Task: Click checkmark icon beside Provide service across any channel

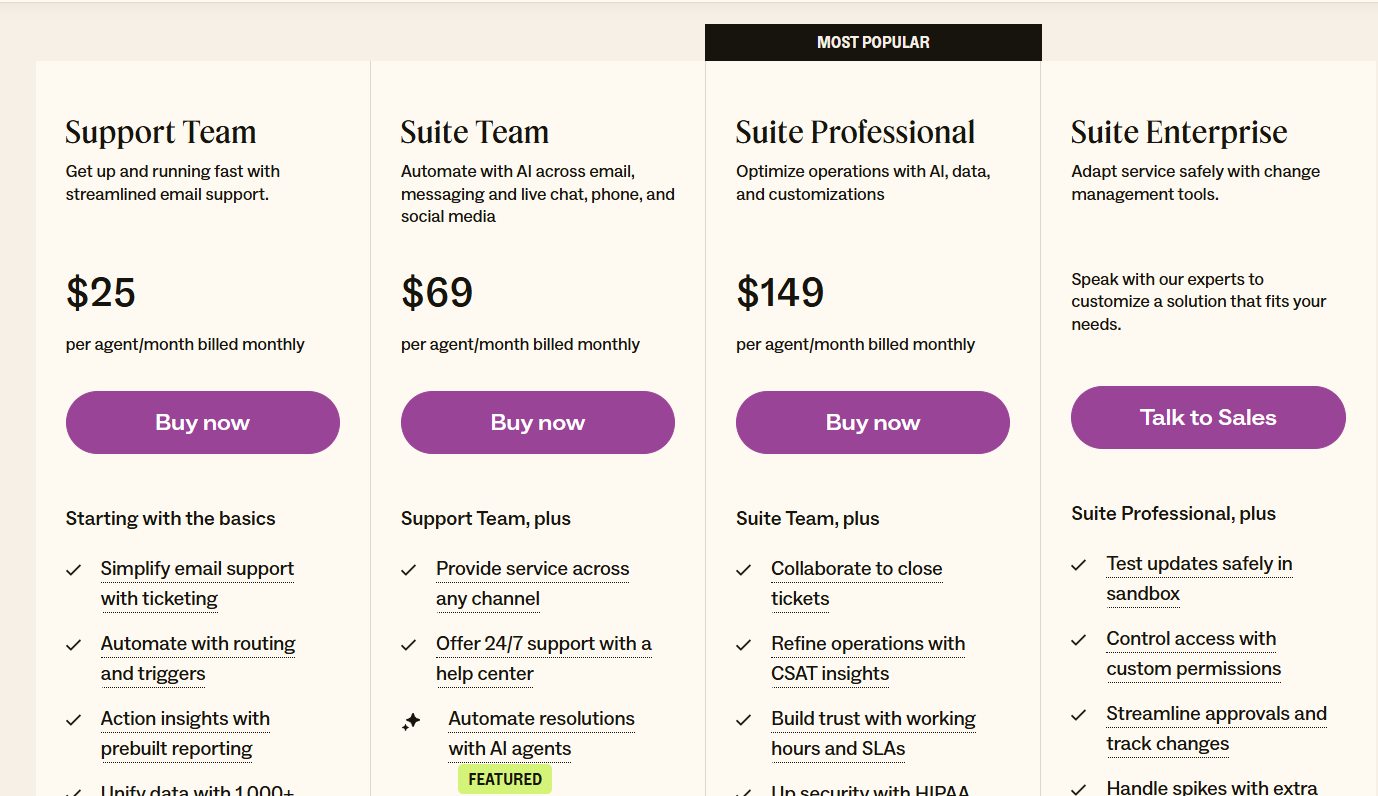Action: tap(409, 570)
